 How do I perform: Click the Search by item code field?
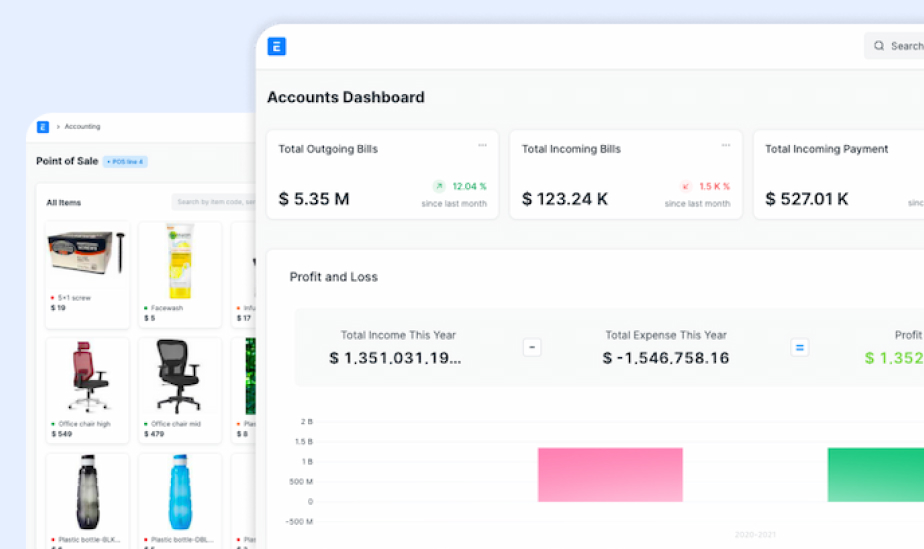click(x=213, y=202)
